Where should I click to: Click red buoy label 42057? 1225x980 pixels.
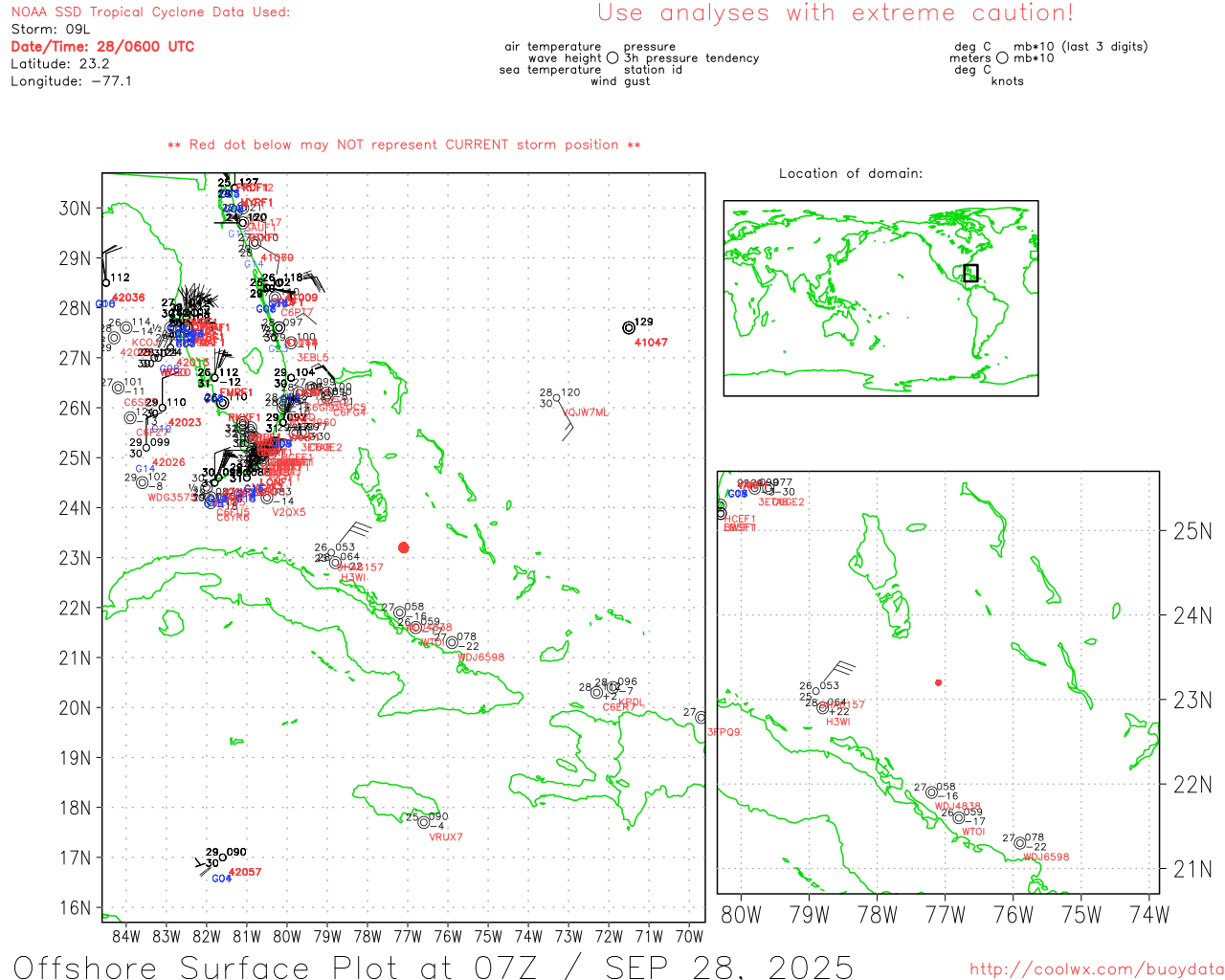(245, 873)
